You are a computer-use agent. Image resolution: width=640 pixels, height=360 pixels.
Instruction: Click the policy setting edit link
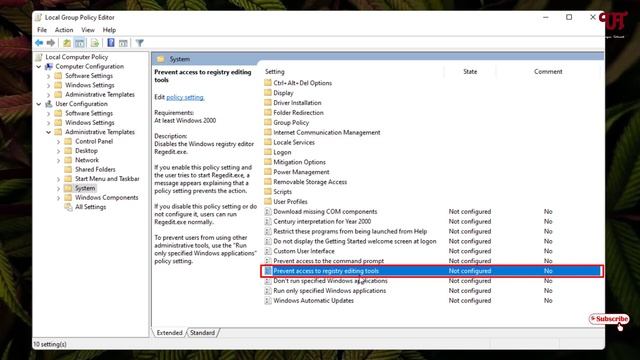point(185,97)
